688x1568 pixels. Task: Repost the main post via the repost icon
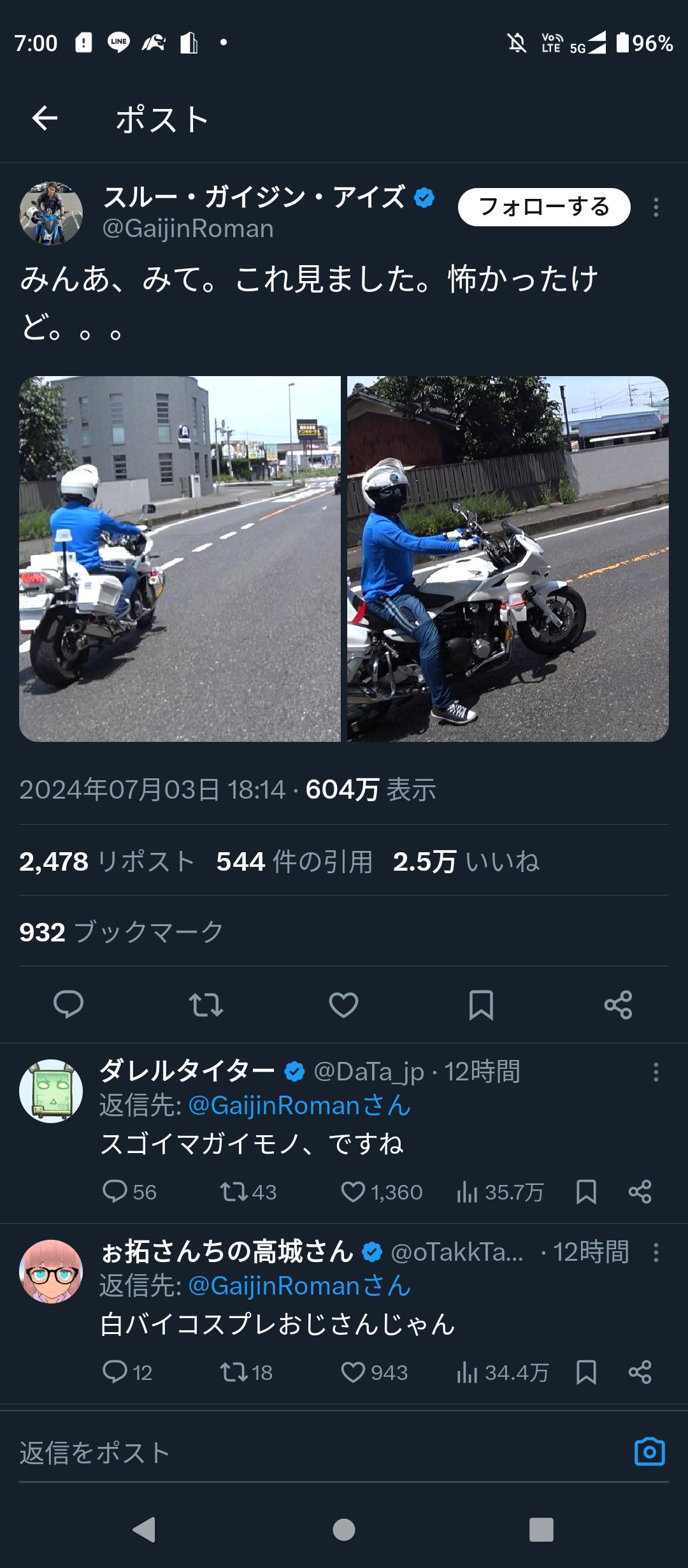point(206,1005)
